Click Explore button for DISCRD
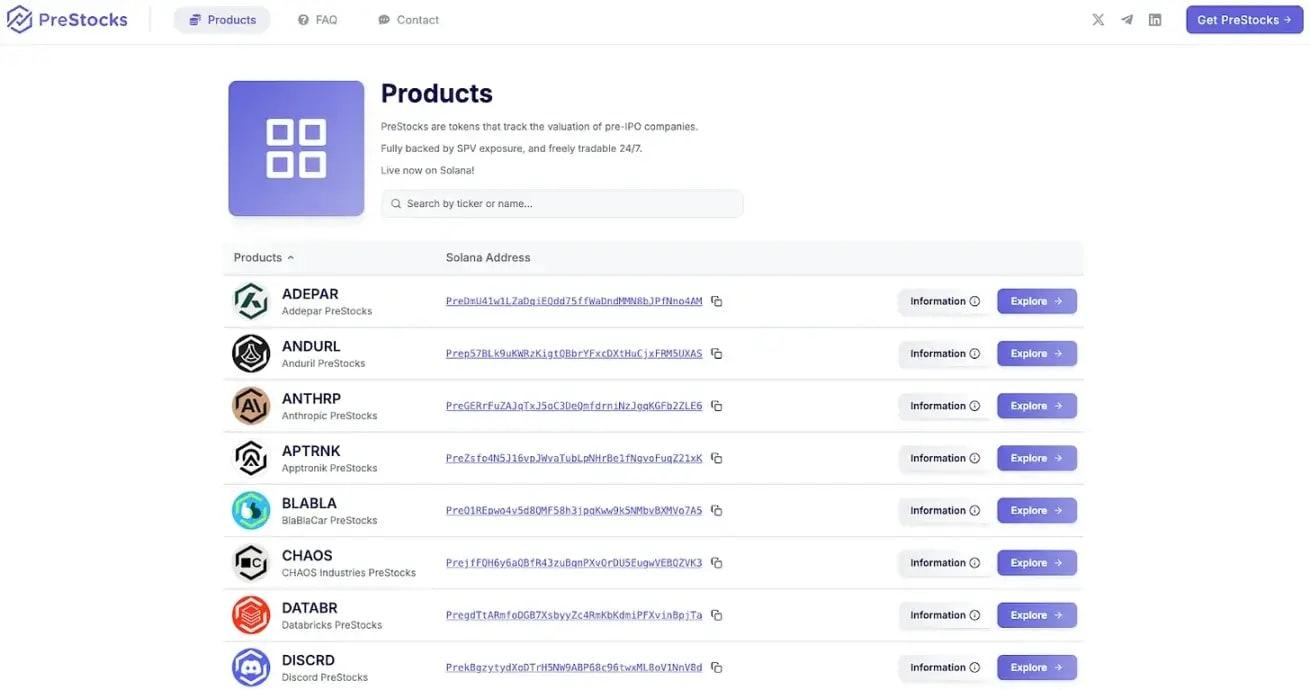Image resolution: width=1310 pixels, height=690 pixels. tap(1036, 668)
